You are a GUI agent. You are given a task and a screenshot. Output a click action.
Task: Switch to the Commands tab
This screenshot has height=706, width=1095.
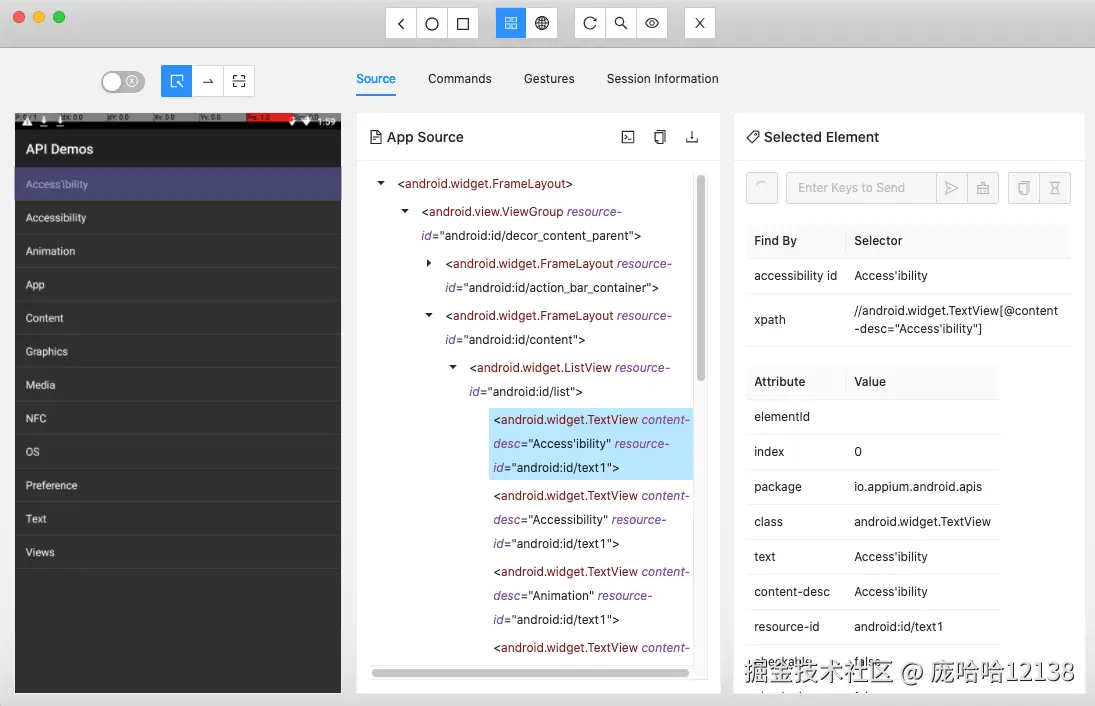(460, 79)
